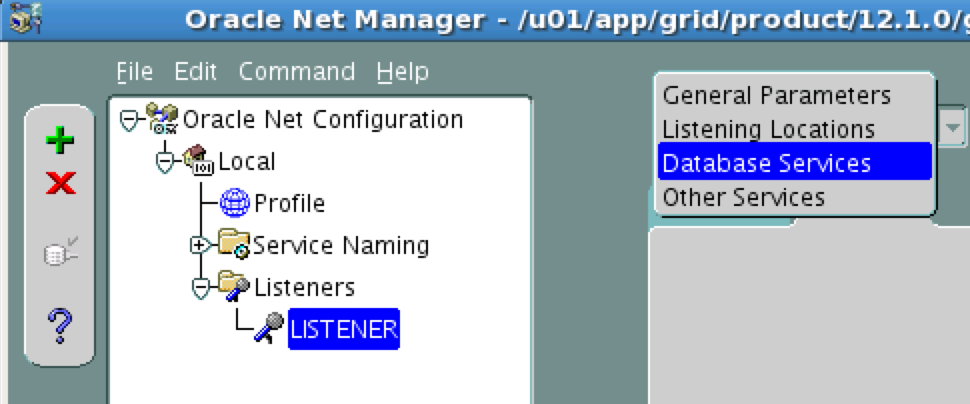Collapse the Local tree node

(x=165, y=163)
